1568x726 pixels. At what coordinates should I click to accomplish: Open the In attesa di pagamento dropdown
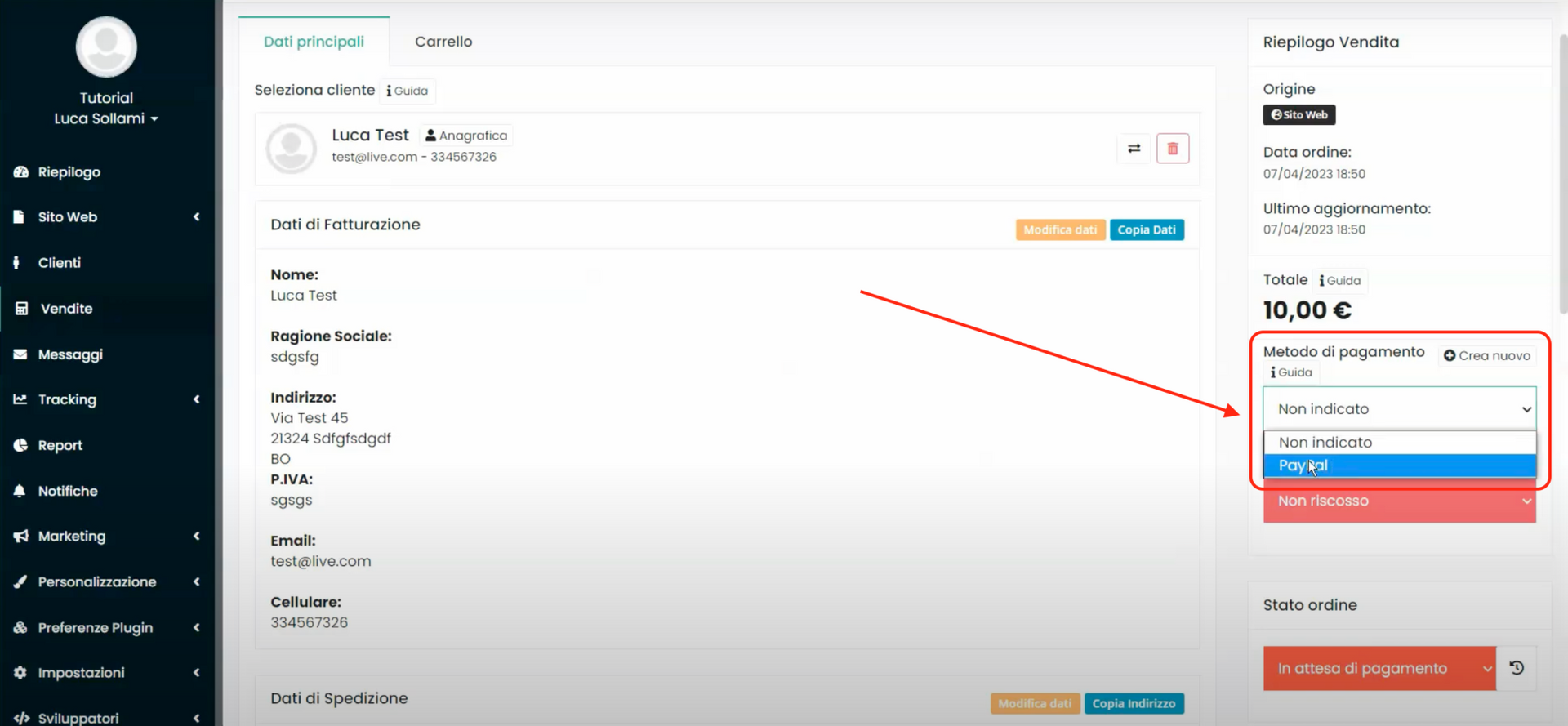point(1379,668)
